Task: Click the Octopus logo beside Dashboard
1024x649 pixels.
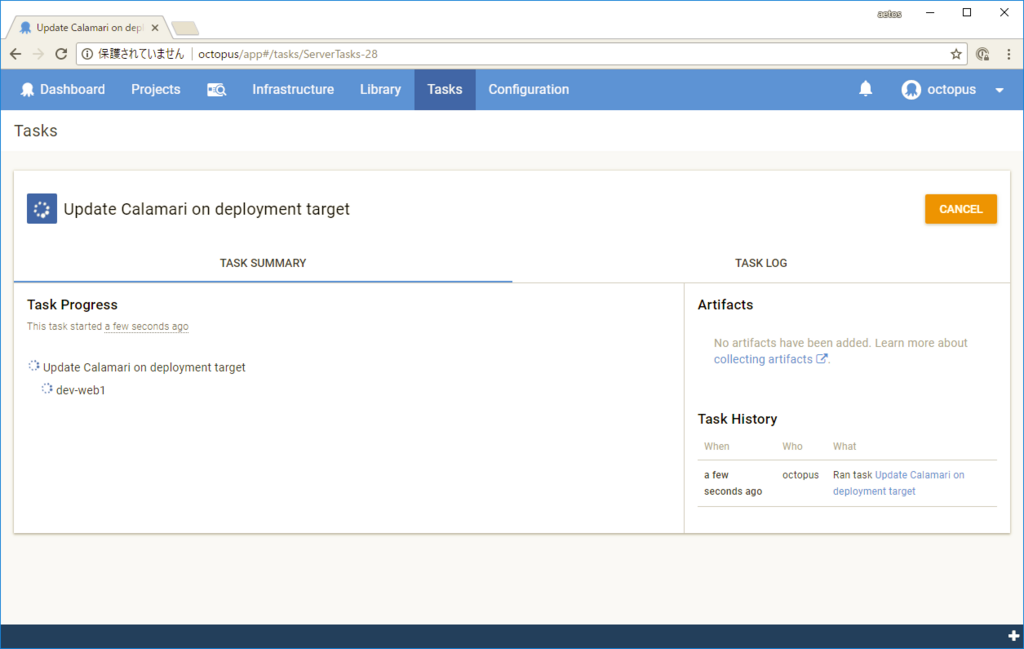Action: [x=27, y=89]
